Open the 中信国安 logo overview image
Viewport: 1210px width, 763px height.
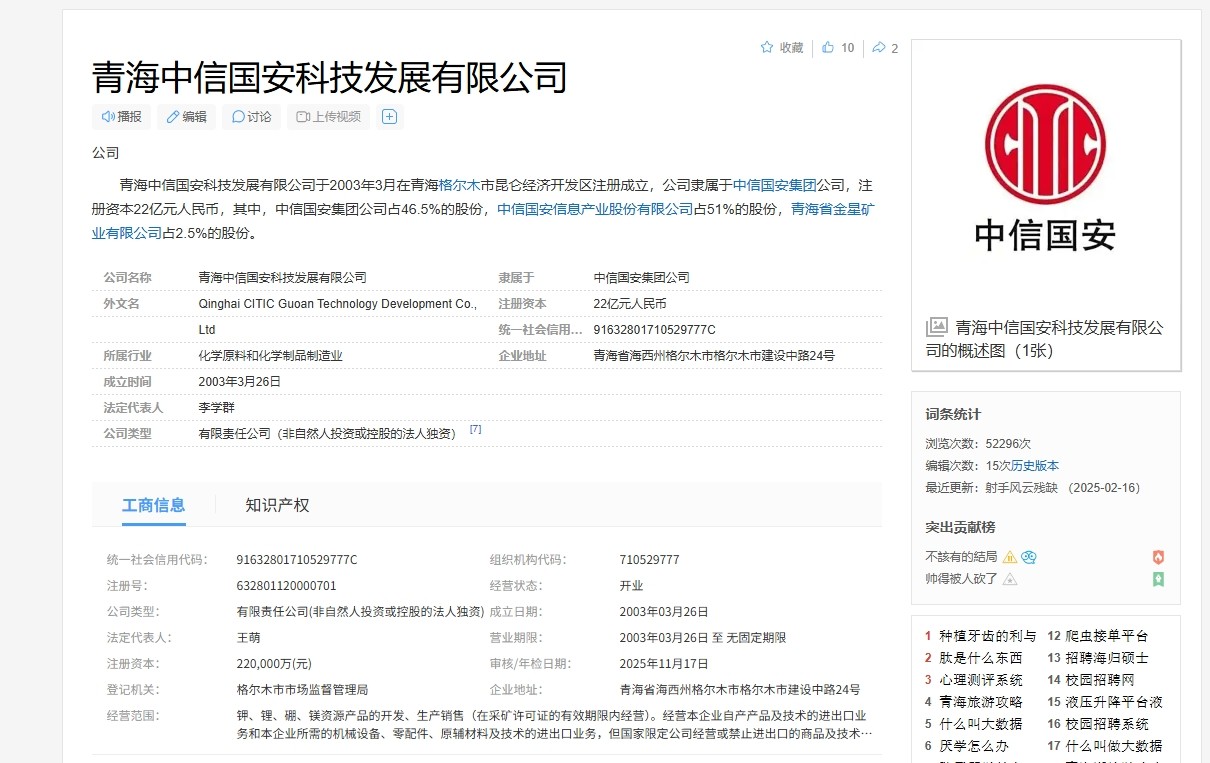pos(1045,170)
